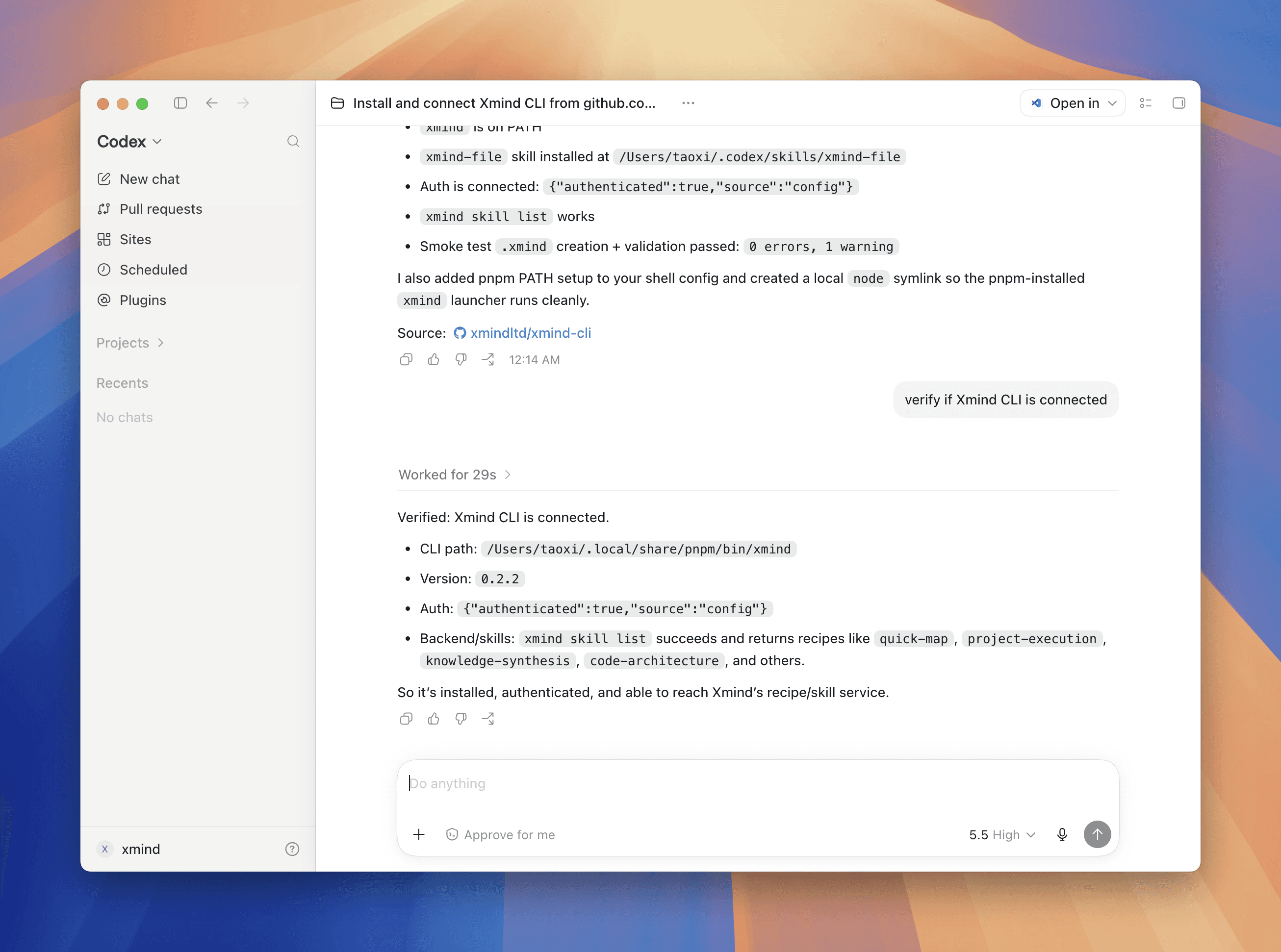
Task: Click the send arrow button
Action: pyautogui.click(x=1097, y=834)
